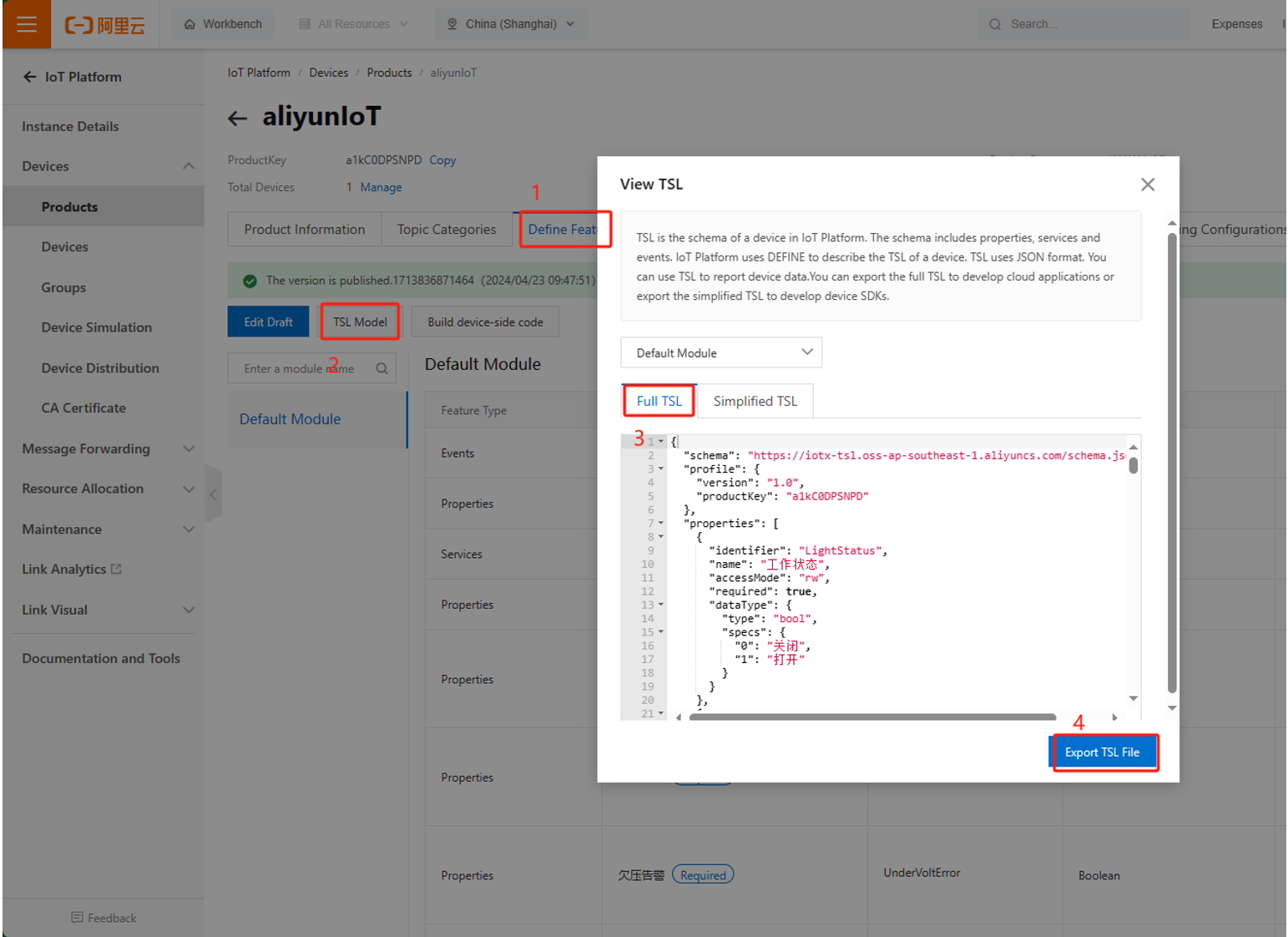Screen dimensions: 1288x937
Task: Fold the JSON code at line 7
Action: pyautogui.click(x=661, y=524)
